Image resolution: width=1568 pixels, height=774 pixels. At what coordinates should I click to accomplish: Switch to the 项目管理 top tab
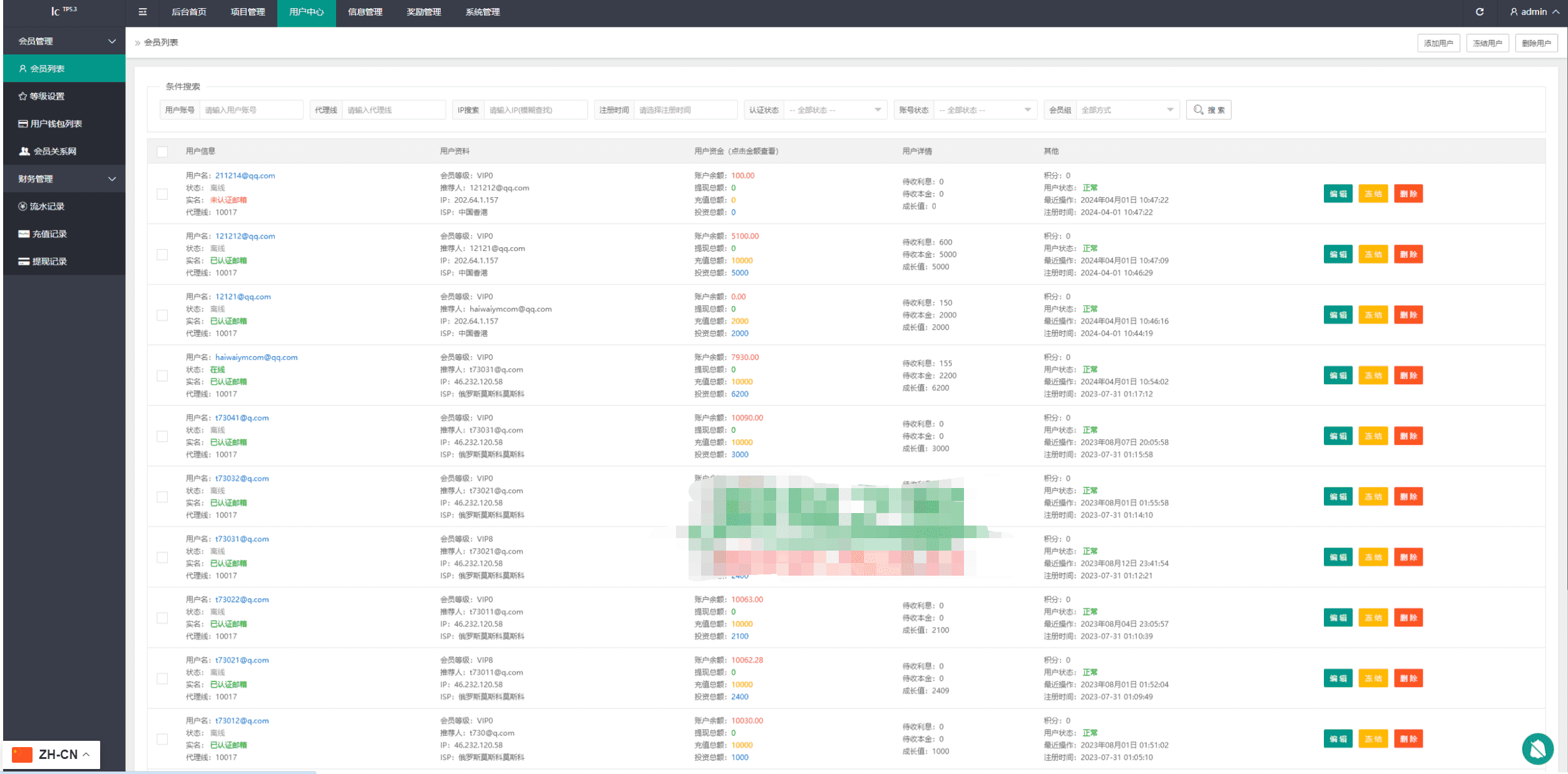pyautogui.click(x=248, y=12)
